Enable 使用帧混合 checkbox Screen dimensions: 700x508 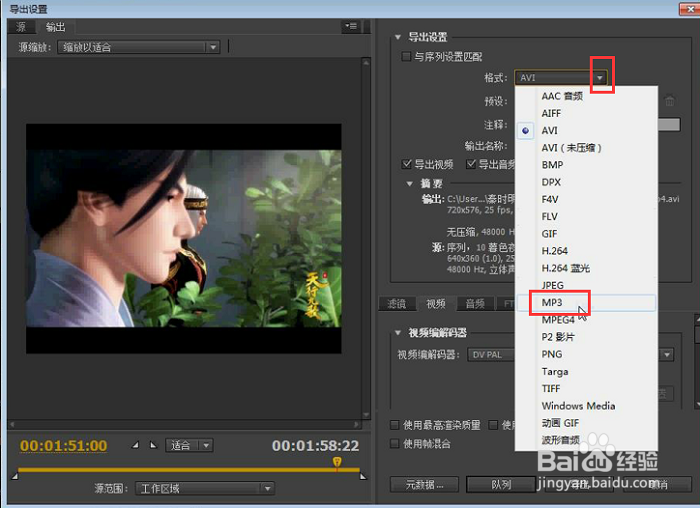(x=394, y=444)
